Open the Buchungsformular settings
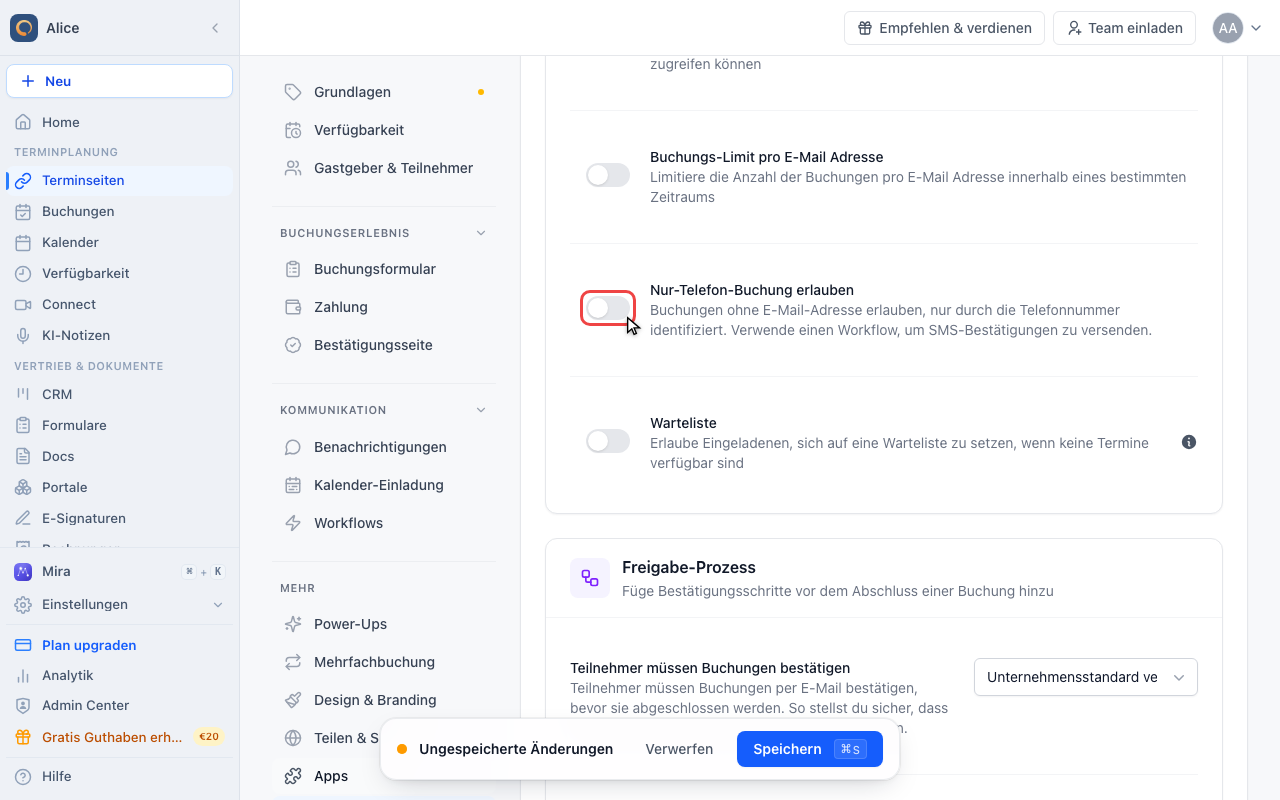 tap(384, 269)
